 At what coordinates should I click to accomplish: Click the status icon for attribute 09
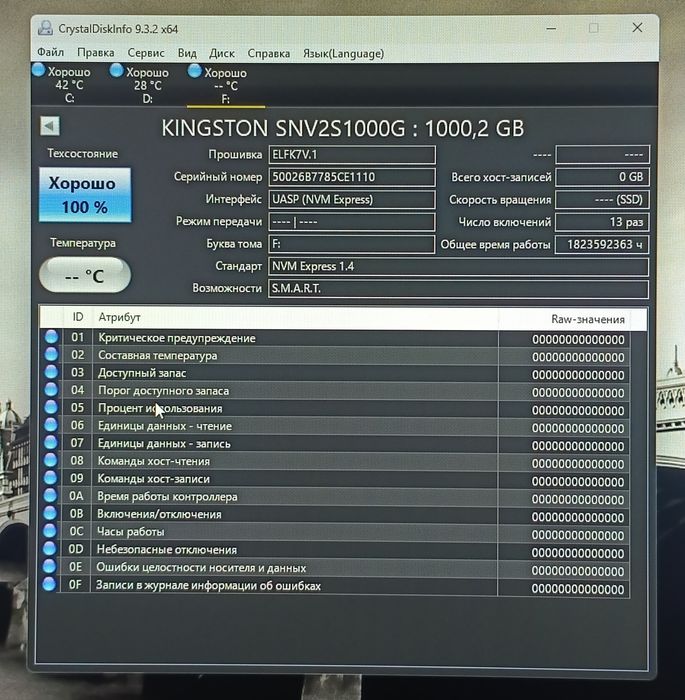pyautogui.click(x=50, y=477)
